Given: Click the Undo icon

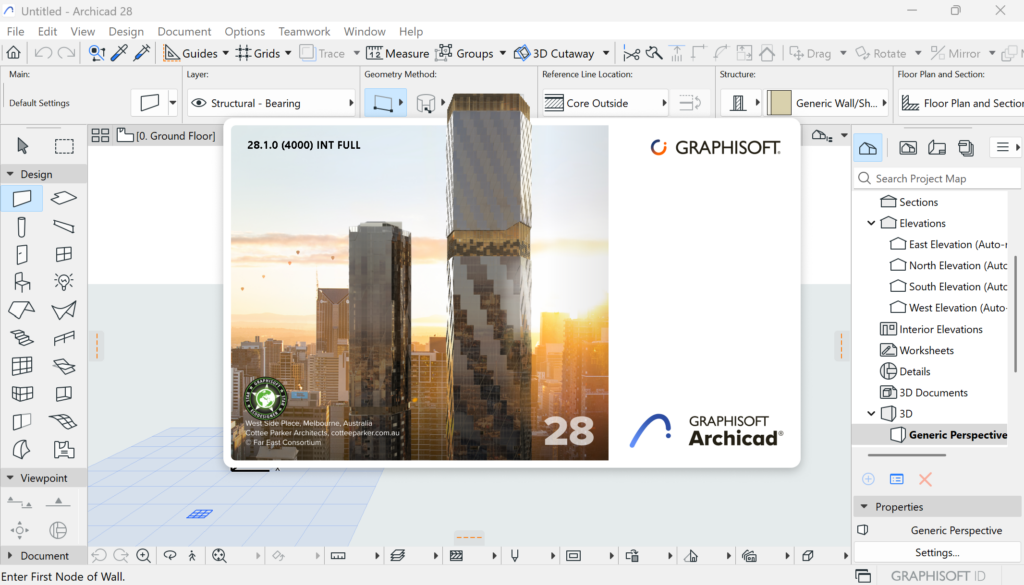Looking at the screenshot, I should (43, 53).
